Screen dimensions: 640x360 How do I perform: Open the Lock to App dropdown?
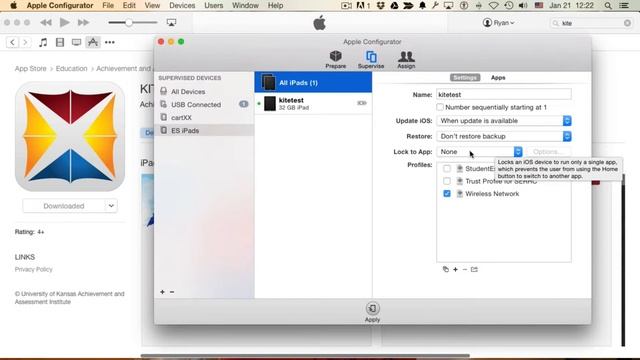coord(479,152)
